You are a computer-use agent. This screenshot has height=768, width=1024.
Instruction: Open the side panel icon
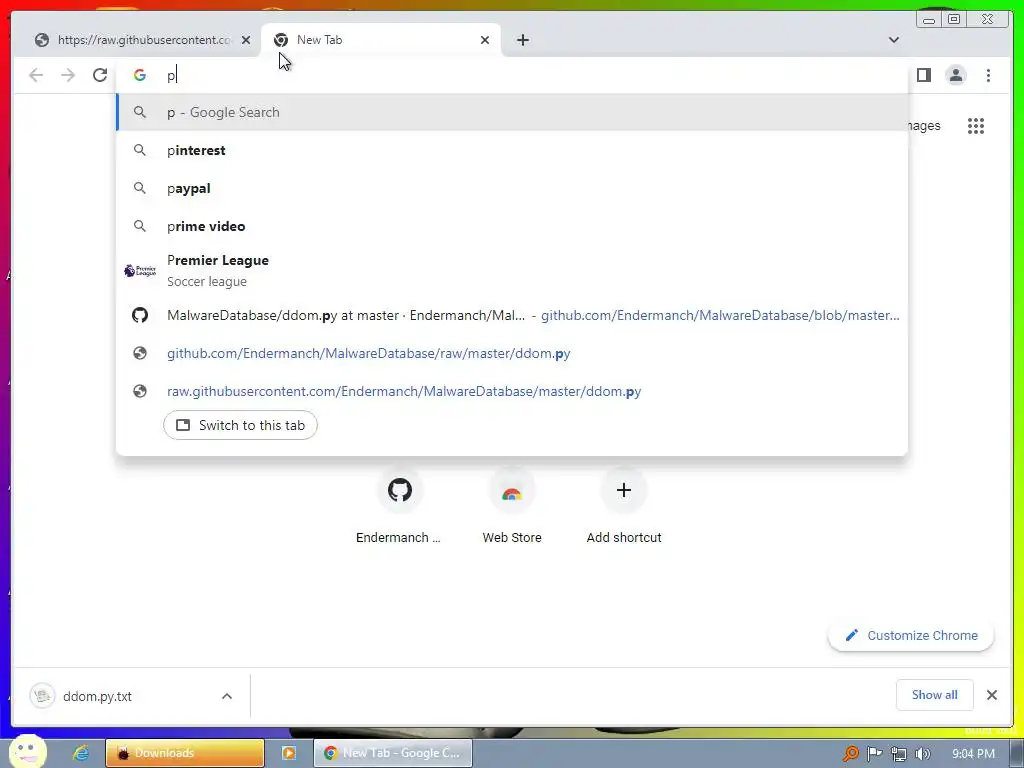(x=923, y=75)
